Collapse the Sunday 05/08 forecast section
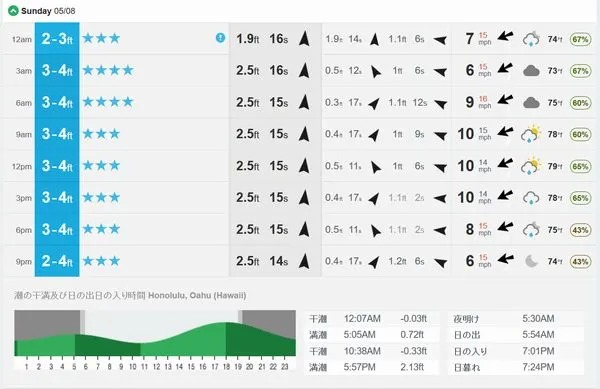Screen dimensions: 600x389 (13, 11)
